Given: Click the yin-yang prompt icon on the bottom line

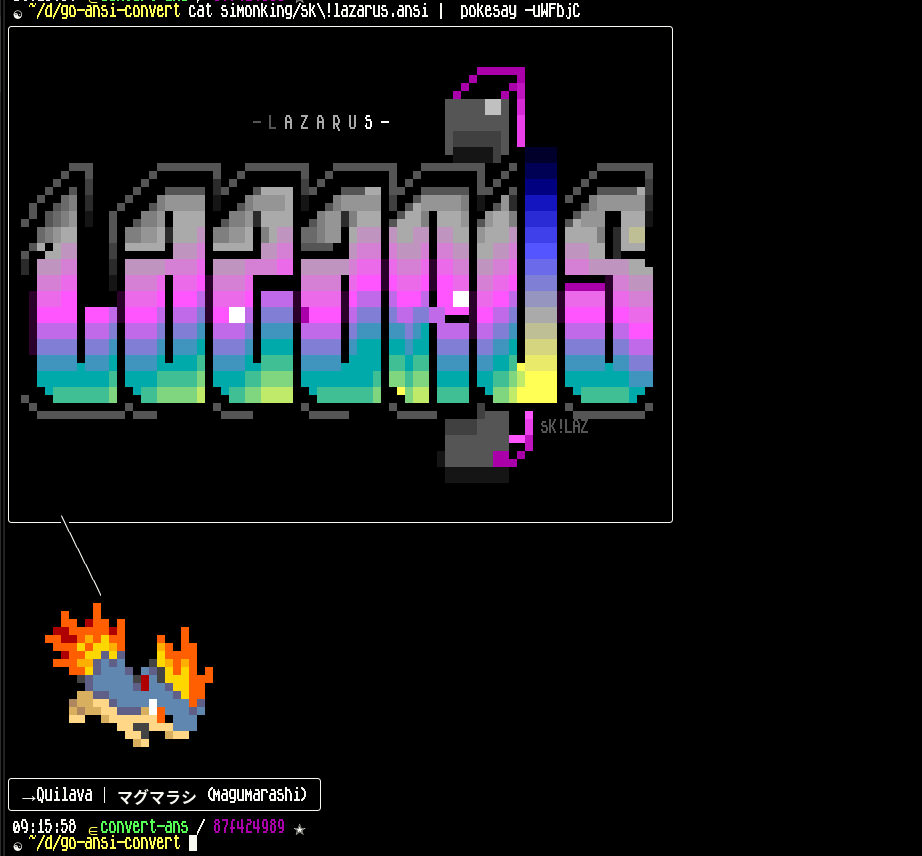Looking at the screenshot, I should click(x=17, y=845).
